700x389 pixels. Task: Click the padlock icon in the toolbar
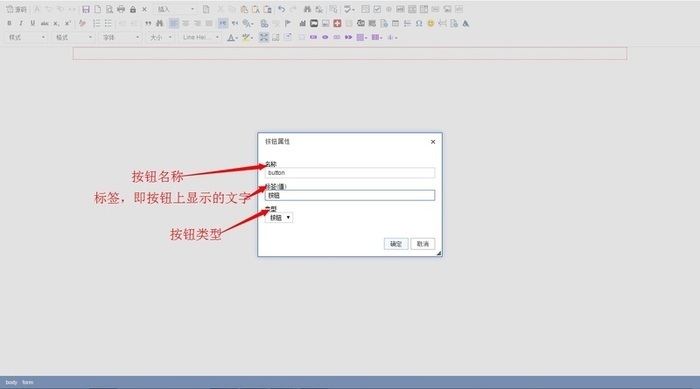[x=133, y=9]
